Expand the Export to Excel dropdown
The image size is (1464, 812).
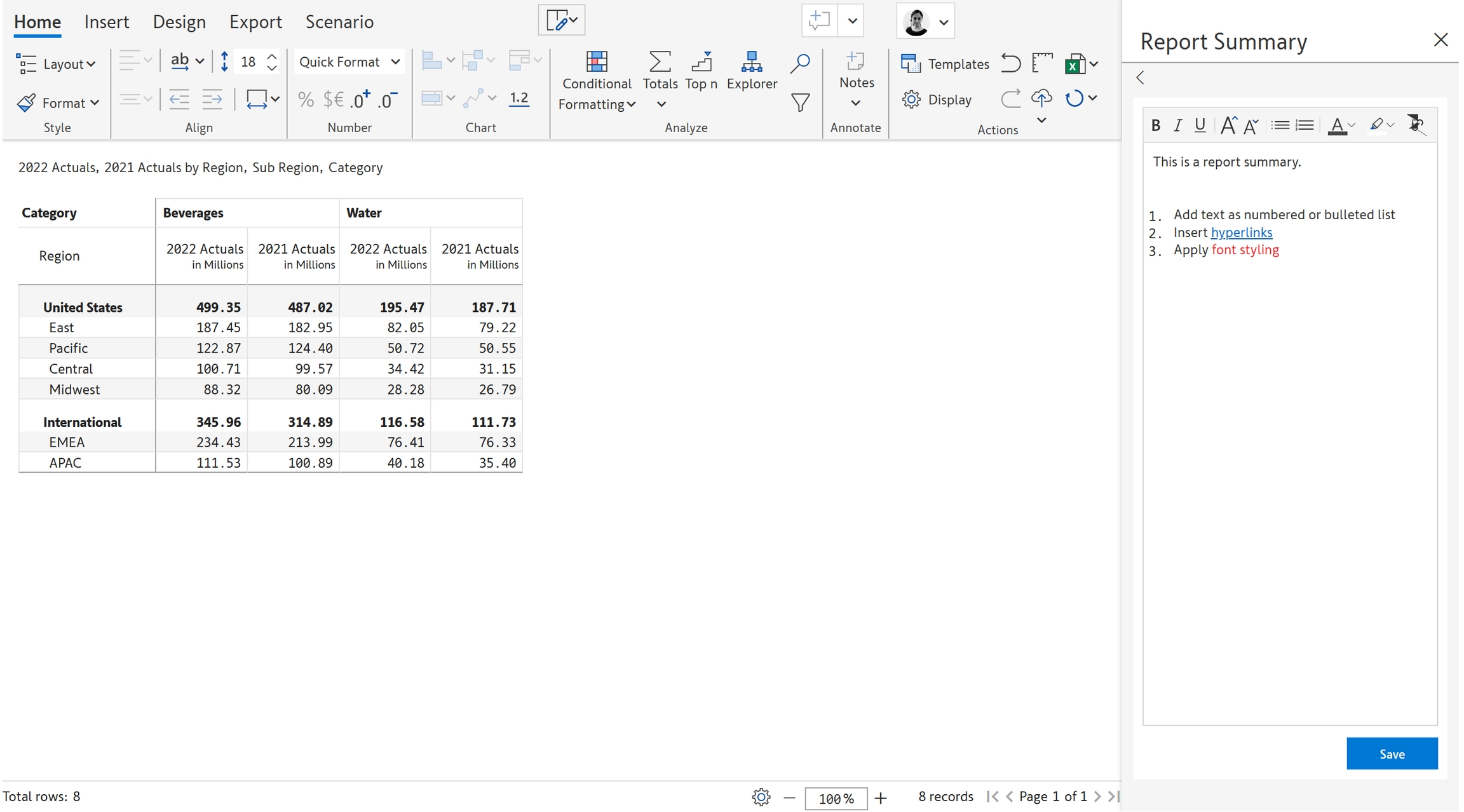coord(1094,64)
